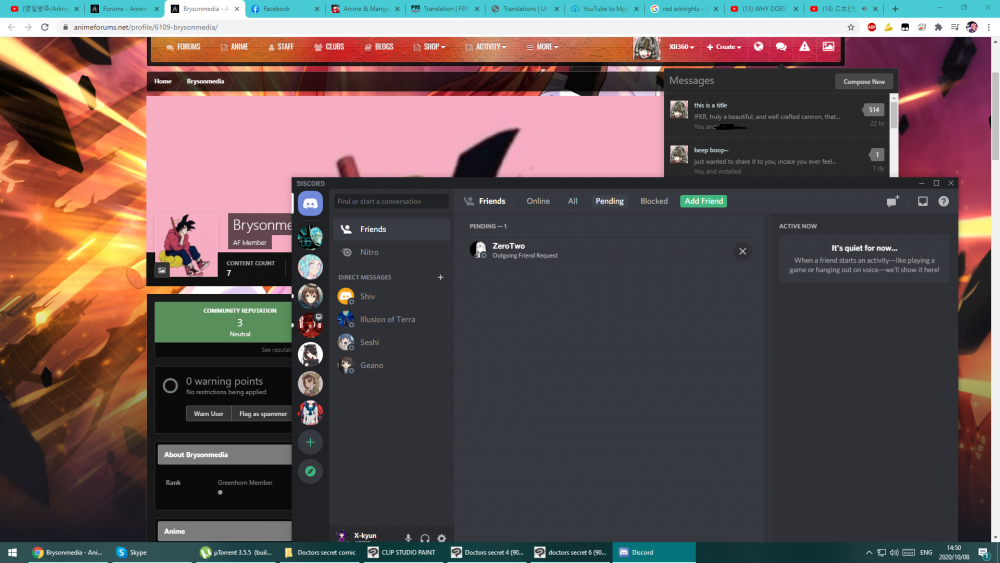Open Discord help question mark icon
This screenshot has width=1000, height=563.
click(943, 201)
